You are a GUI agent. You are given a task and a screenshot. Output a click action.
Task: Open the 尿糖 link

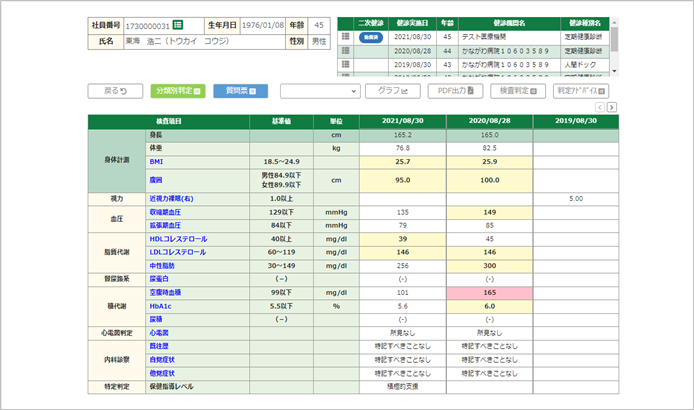156,319
